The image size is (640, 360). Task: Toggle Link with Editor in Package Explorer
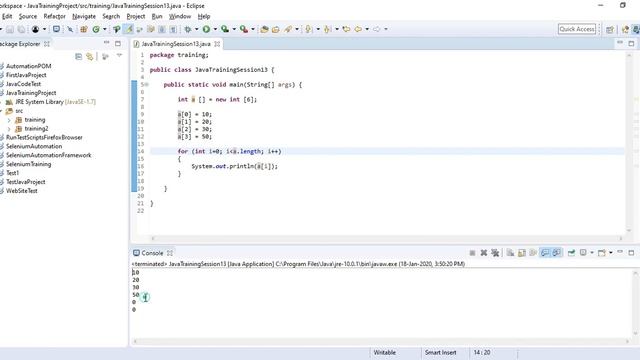89,56
